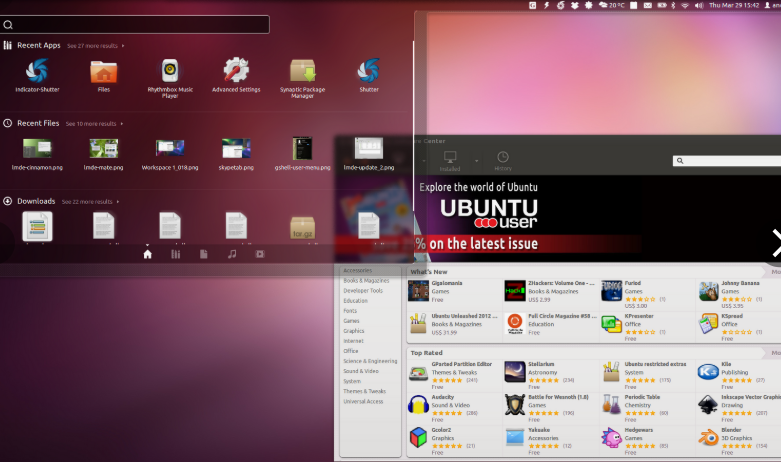Open dropdown arrow next to Installed
Viewport: 781px width, 462px height.
pos(476,161)
